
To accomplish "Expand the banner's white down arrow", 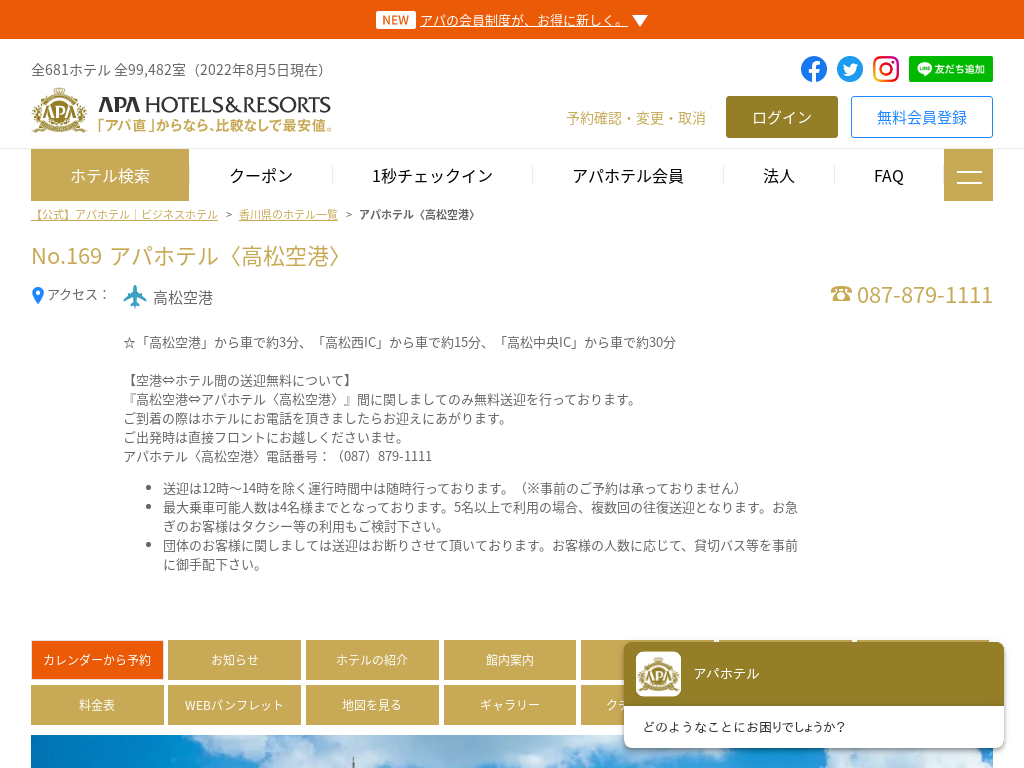I will (640, 21).
